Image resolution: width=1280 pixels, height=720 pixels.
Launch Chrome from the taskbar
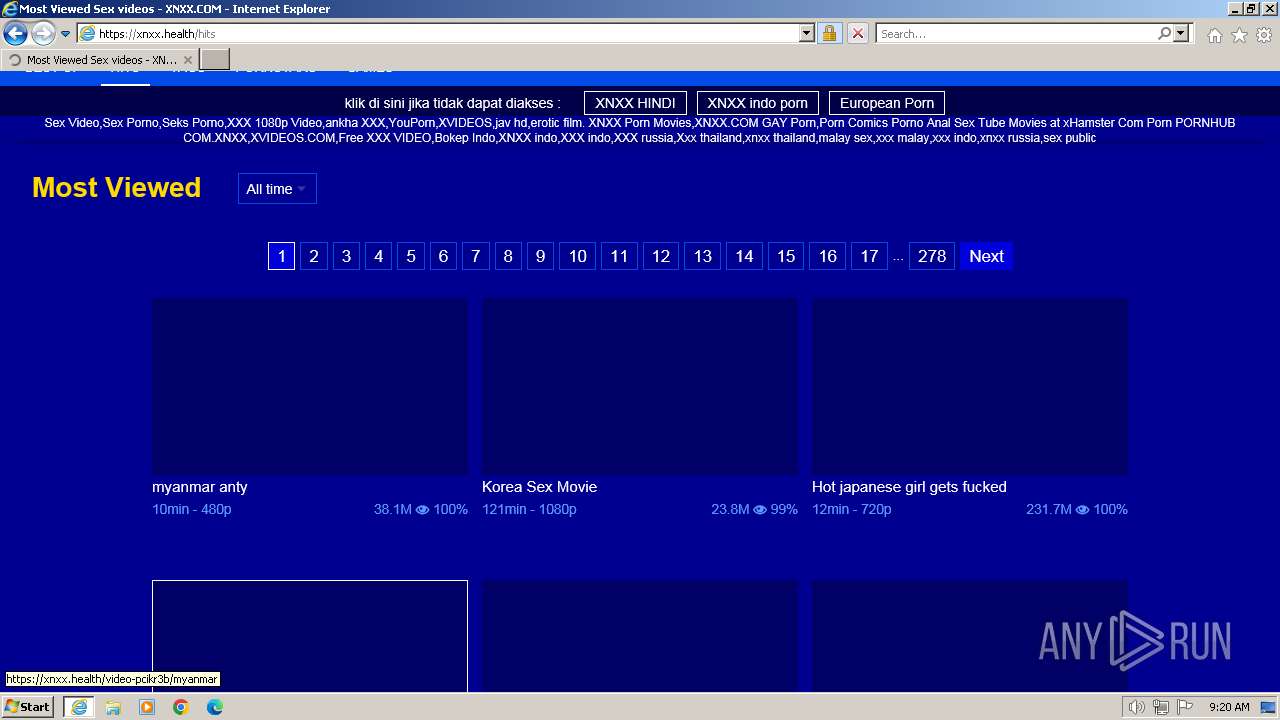(181, 707)
